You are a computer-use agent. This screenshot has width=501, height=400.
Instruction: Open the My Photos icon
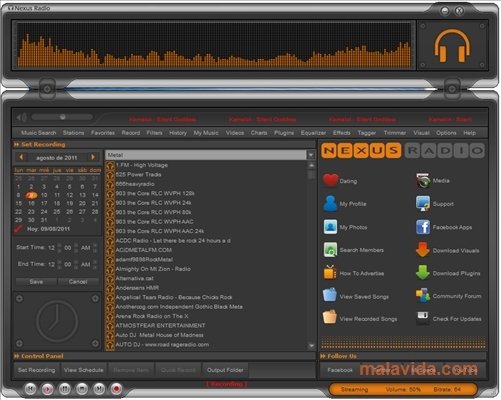point(330,227)
